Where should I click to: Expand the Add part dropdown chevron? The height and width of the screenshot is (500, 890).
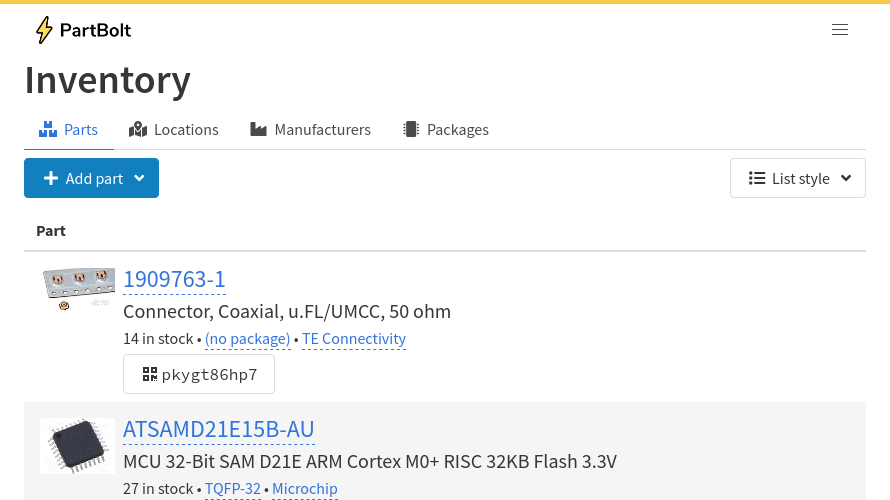(x=140, y=178)
